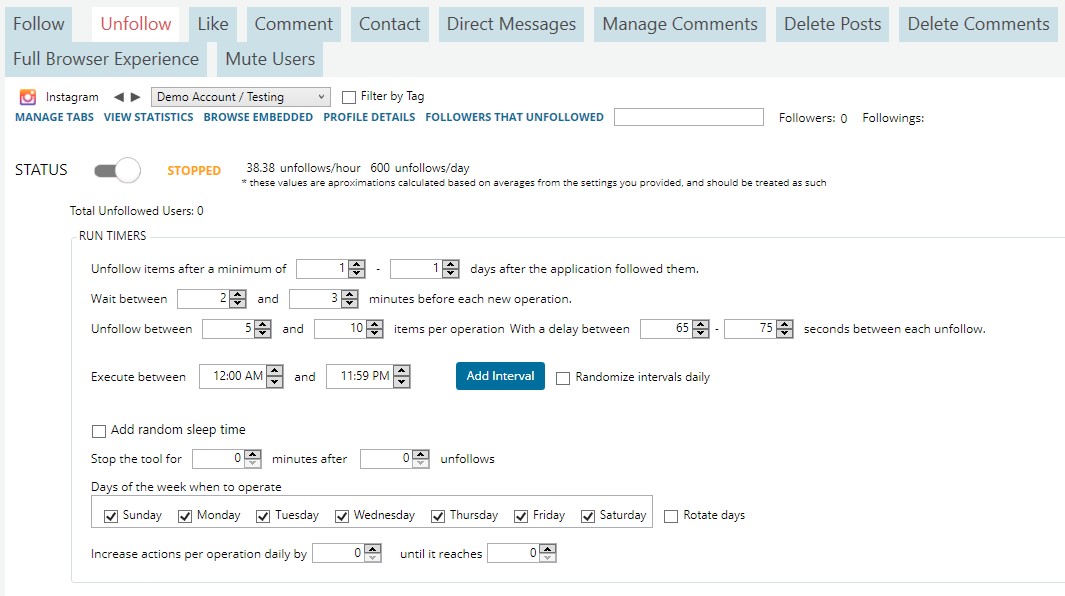Uncheck the Saturday checkbox
The width and height of the screenshot is (1065, 596).
click(x=588, y=516)
